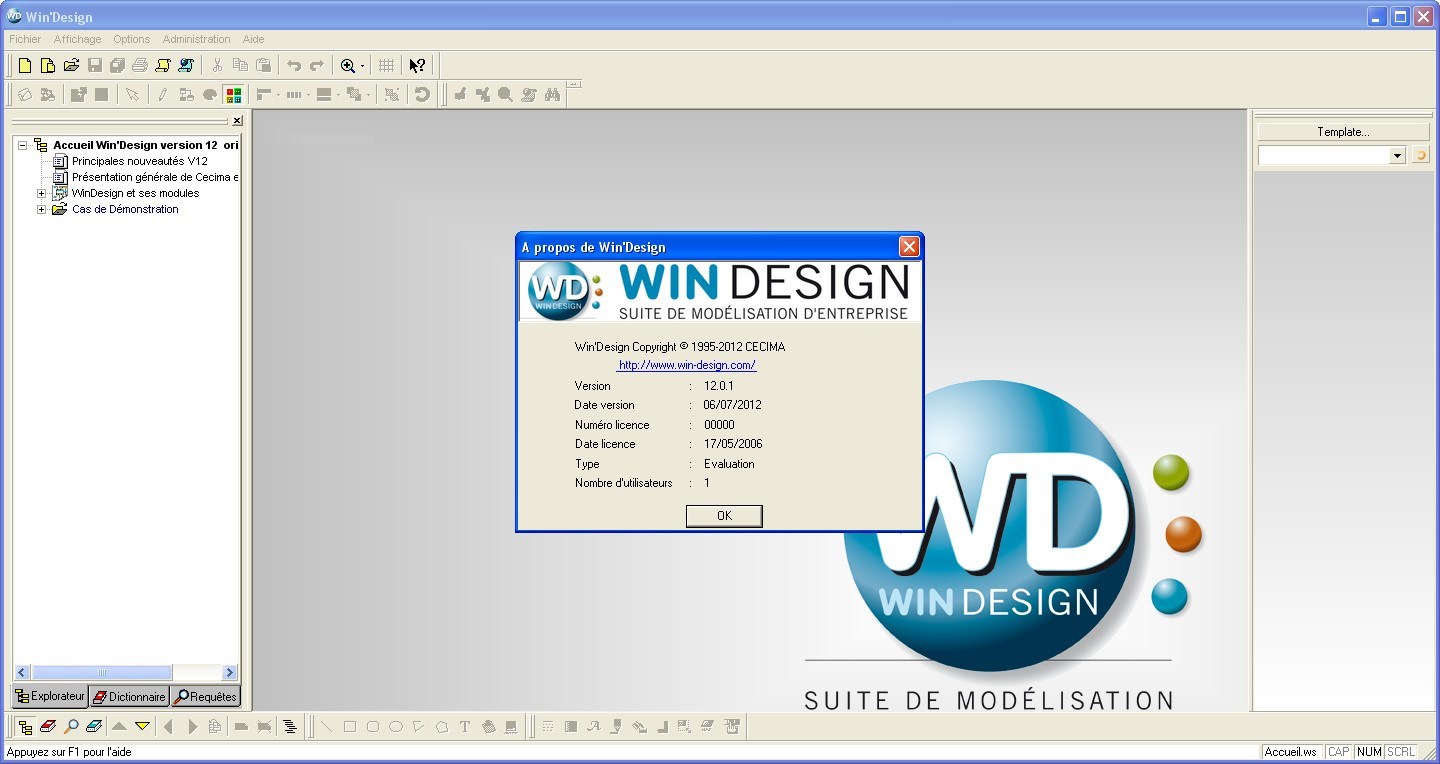Click the Undo arrow icon
Viewport: 1440px width, 764px height.
pos(294,66)
